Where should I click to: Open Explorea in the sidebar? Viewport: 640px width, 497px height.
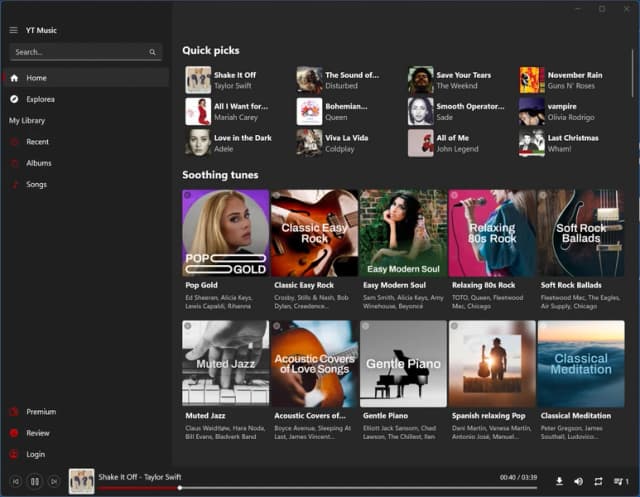(x=85, y=99)
